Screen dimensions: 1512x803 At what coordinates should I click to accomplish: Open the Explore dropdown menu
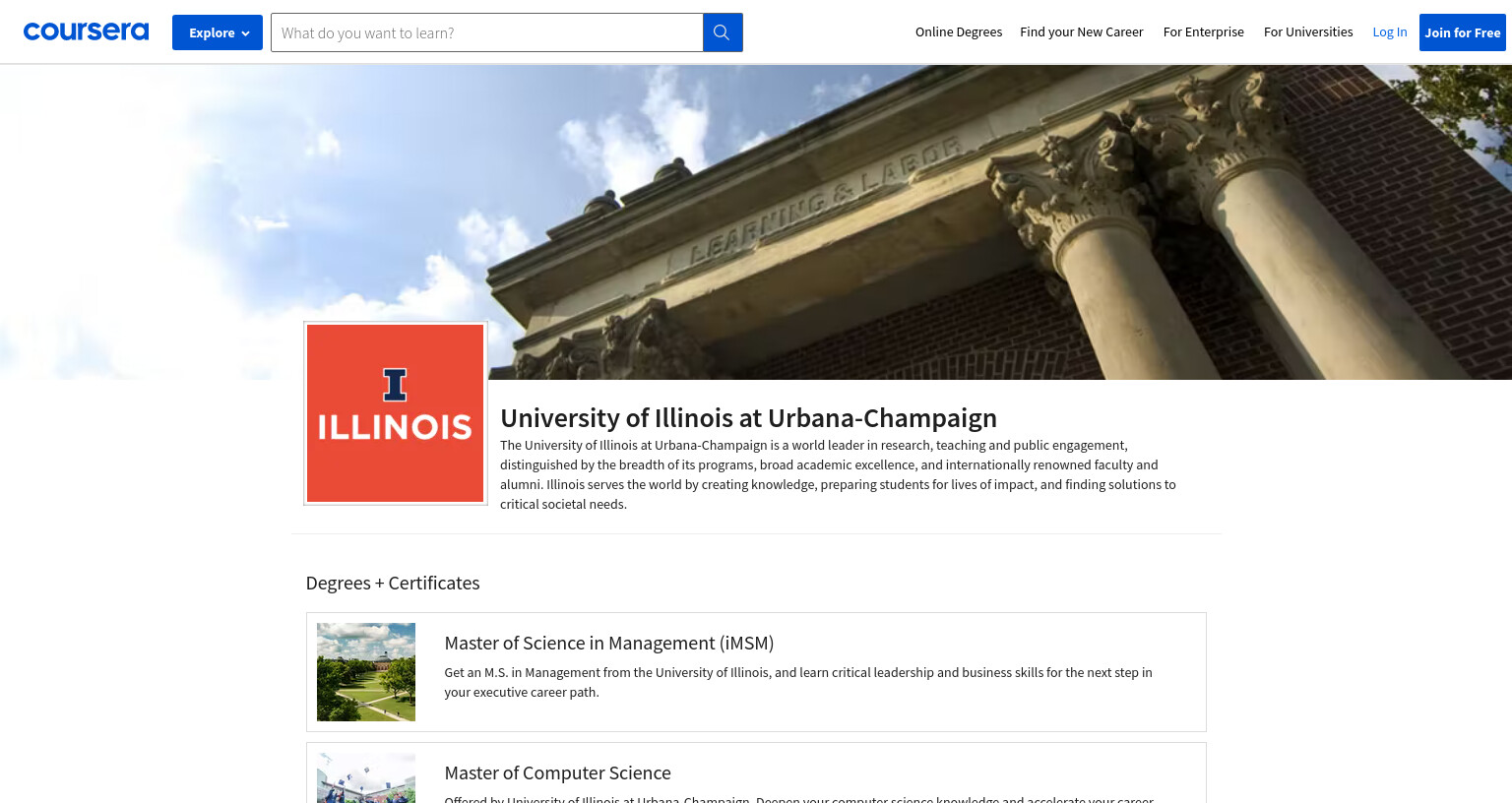pyautogui.click(x=218, y=32)
